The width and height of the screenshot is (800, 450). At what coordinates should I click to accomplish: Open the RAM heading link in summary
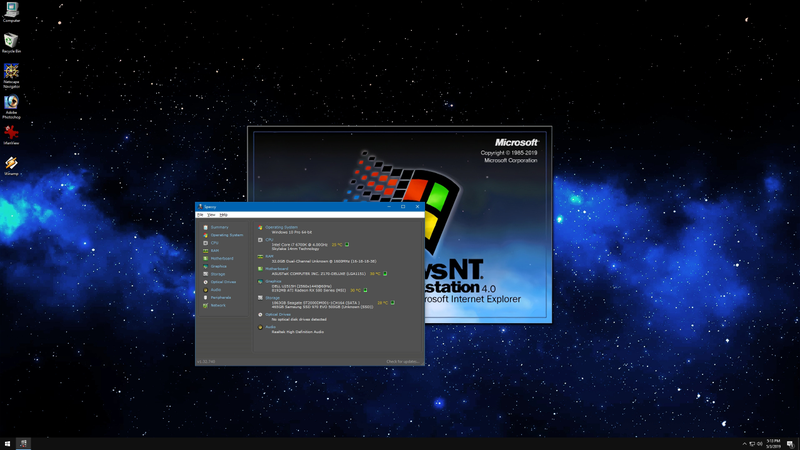(x=269, y=257)
